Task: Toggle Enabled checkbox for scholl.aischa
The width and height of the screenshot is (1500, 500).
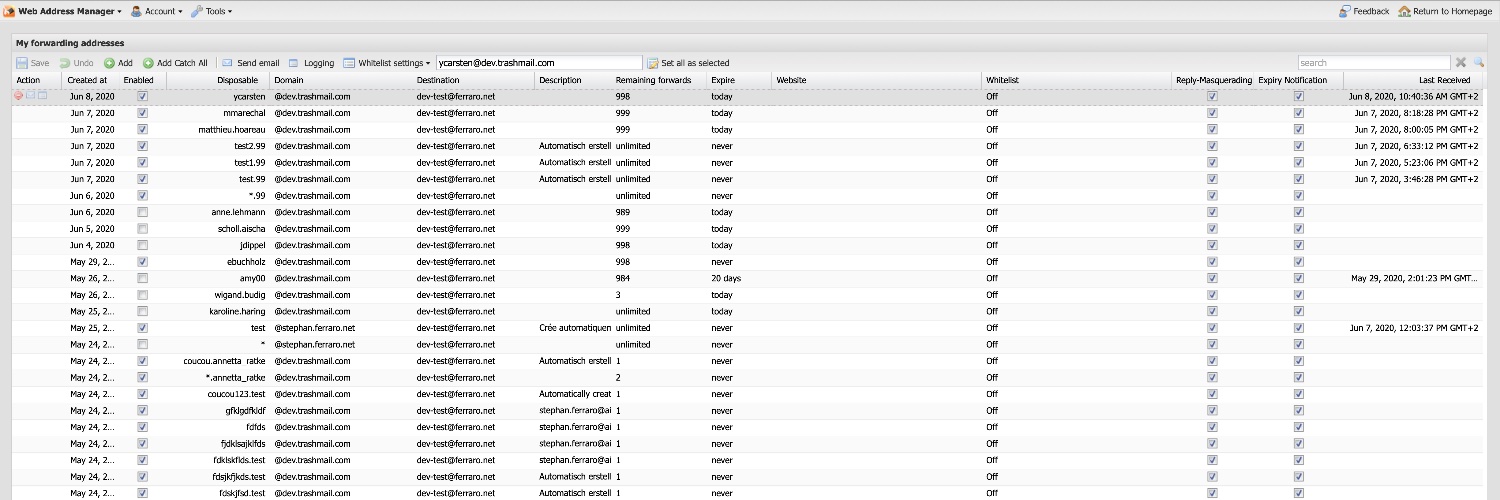Action: 142,229
